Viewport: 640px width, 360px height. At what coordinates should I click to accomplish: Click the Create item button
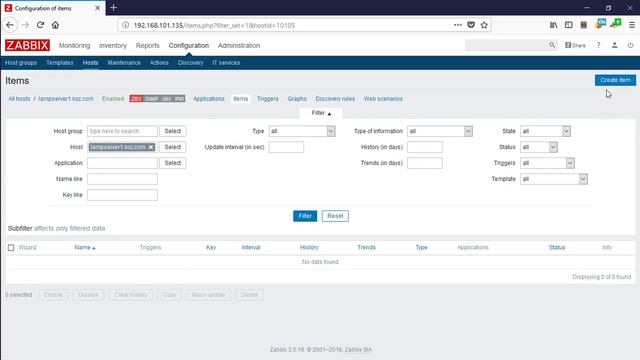pyautogui.click(x=615, y=80)
